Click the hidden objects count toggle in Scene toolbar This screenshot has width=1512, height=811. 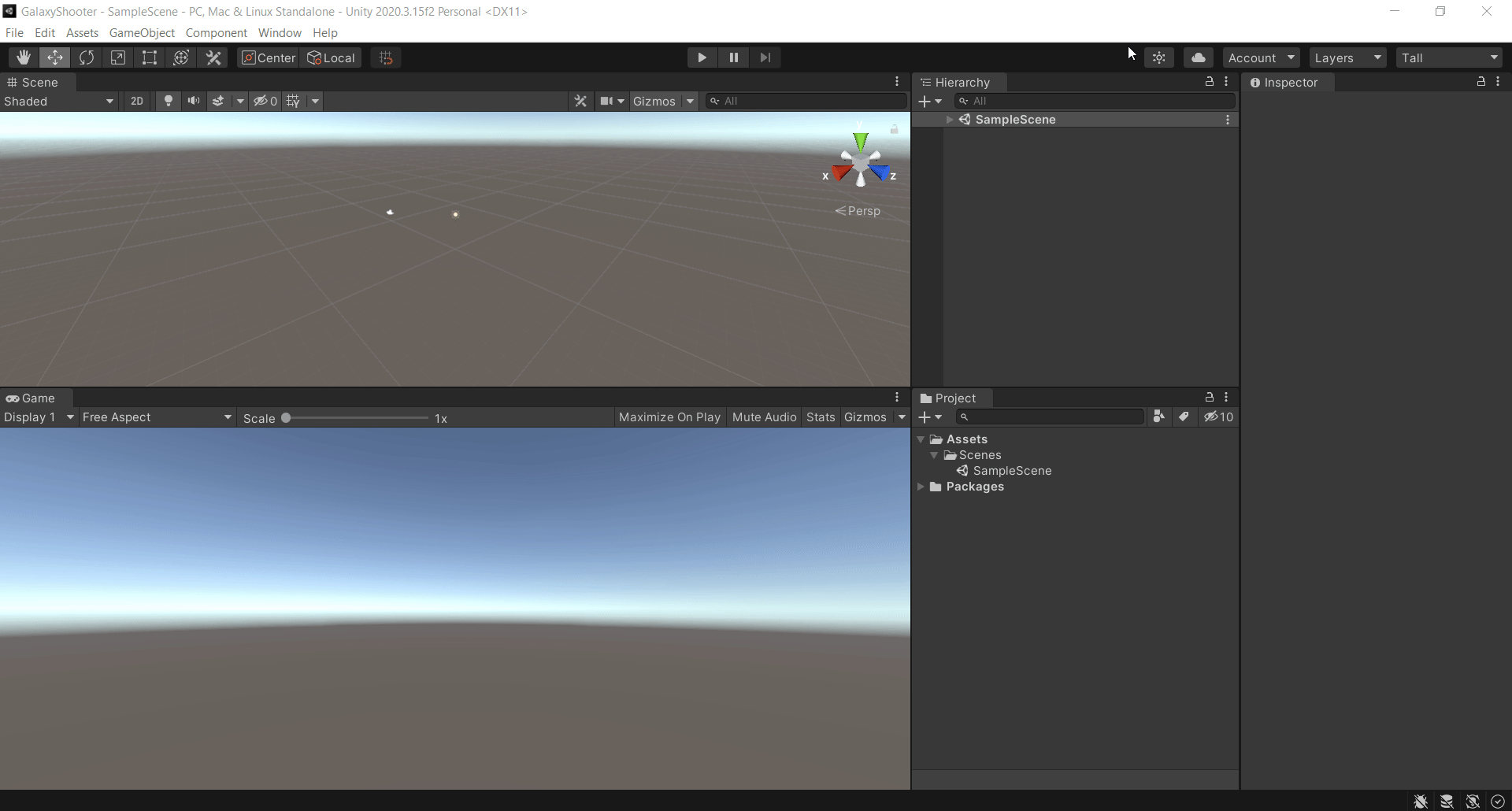(265, 101)
